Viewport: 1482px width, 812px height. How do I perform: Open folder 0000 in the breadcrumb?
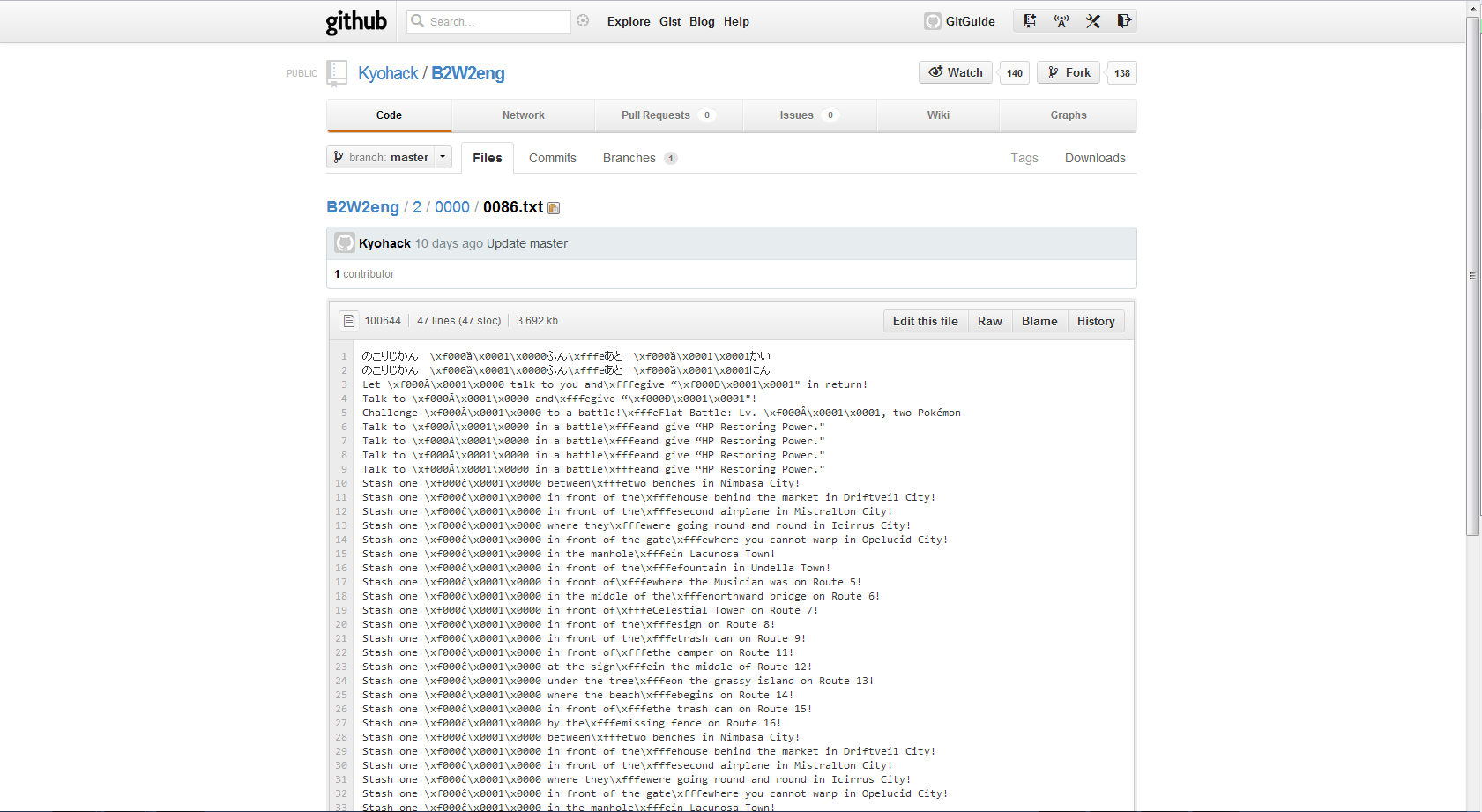pyautogui.click(x=452, y=207)
